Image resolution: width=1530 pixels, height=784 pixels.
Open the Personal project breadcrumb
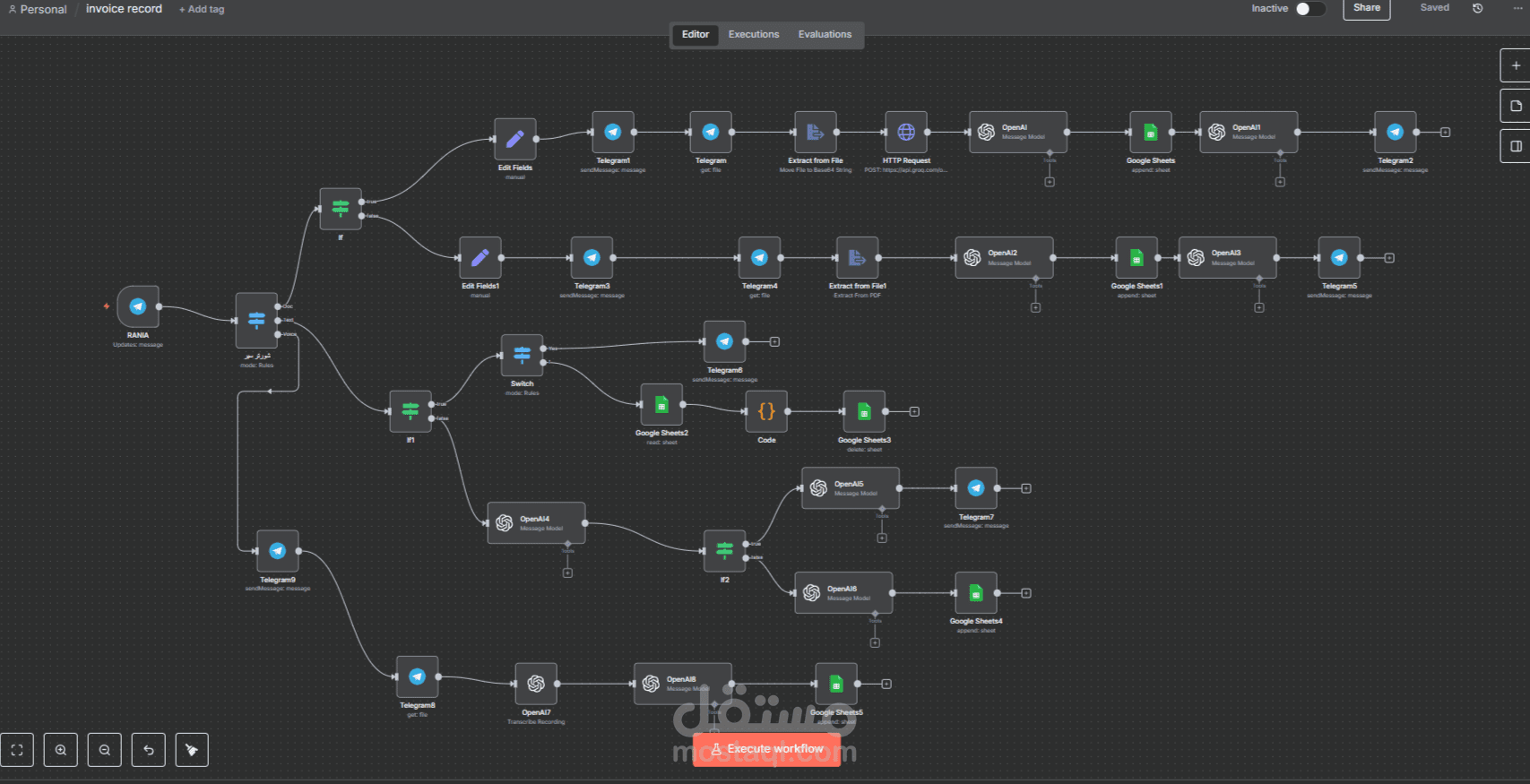(x=38, y=9)
